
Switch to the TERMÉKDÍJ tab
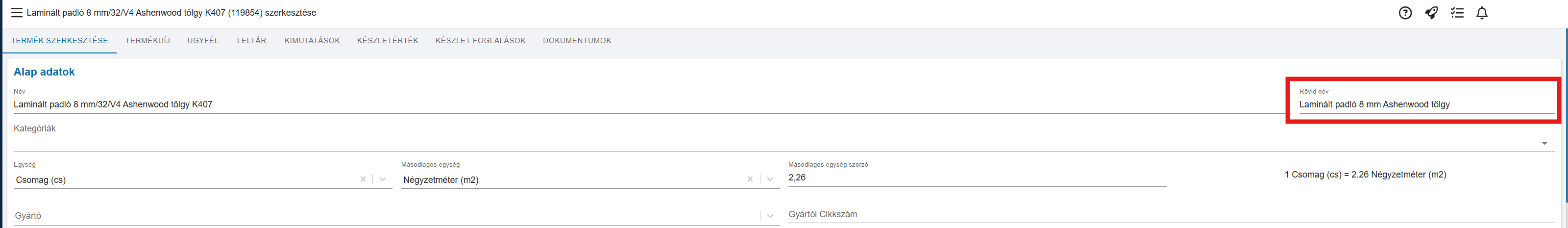147,41
